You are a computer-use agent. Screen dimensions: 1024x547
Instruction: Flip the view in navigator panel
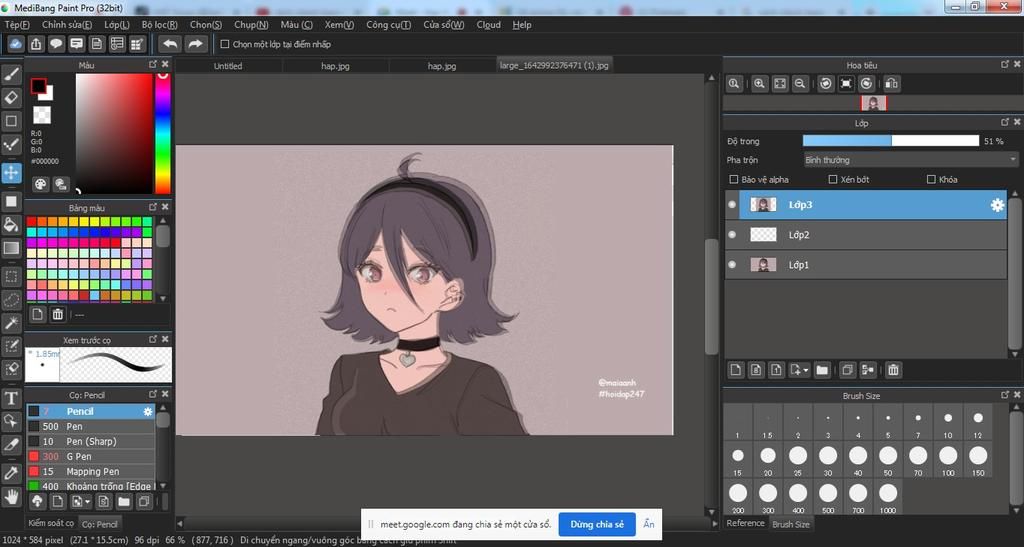891,84
